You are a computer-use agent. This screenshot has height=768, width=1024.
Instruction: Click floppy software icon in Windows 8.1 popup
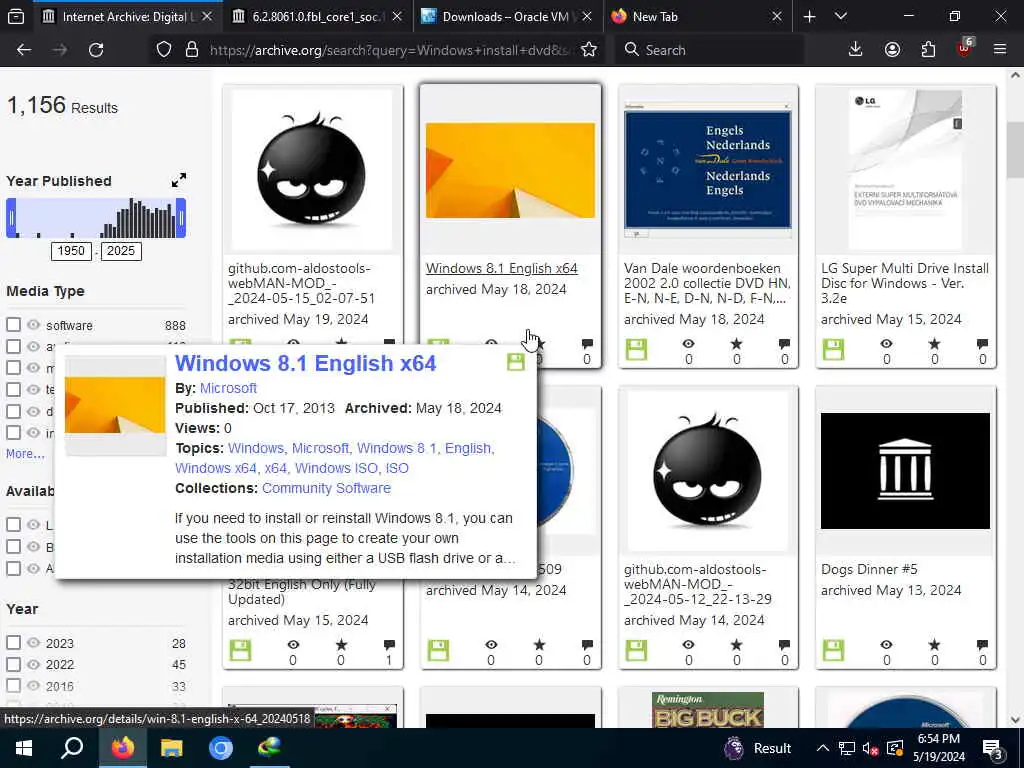[x=516, y=362]
